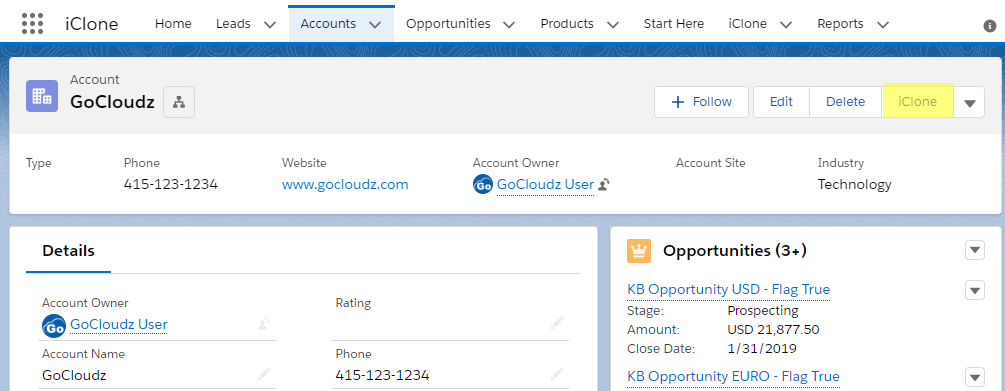Open the Opportunities (3+) related list title
This screenshot has height=391, width=1005.
[x=735, y=251]
